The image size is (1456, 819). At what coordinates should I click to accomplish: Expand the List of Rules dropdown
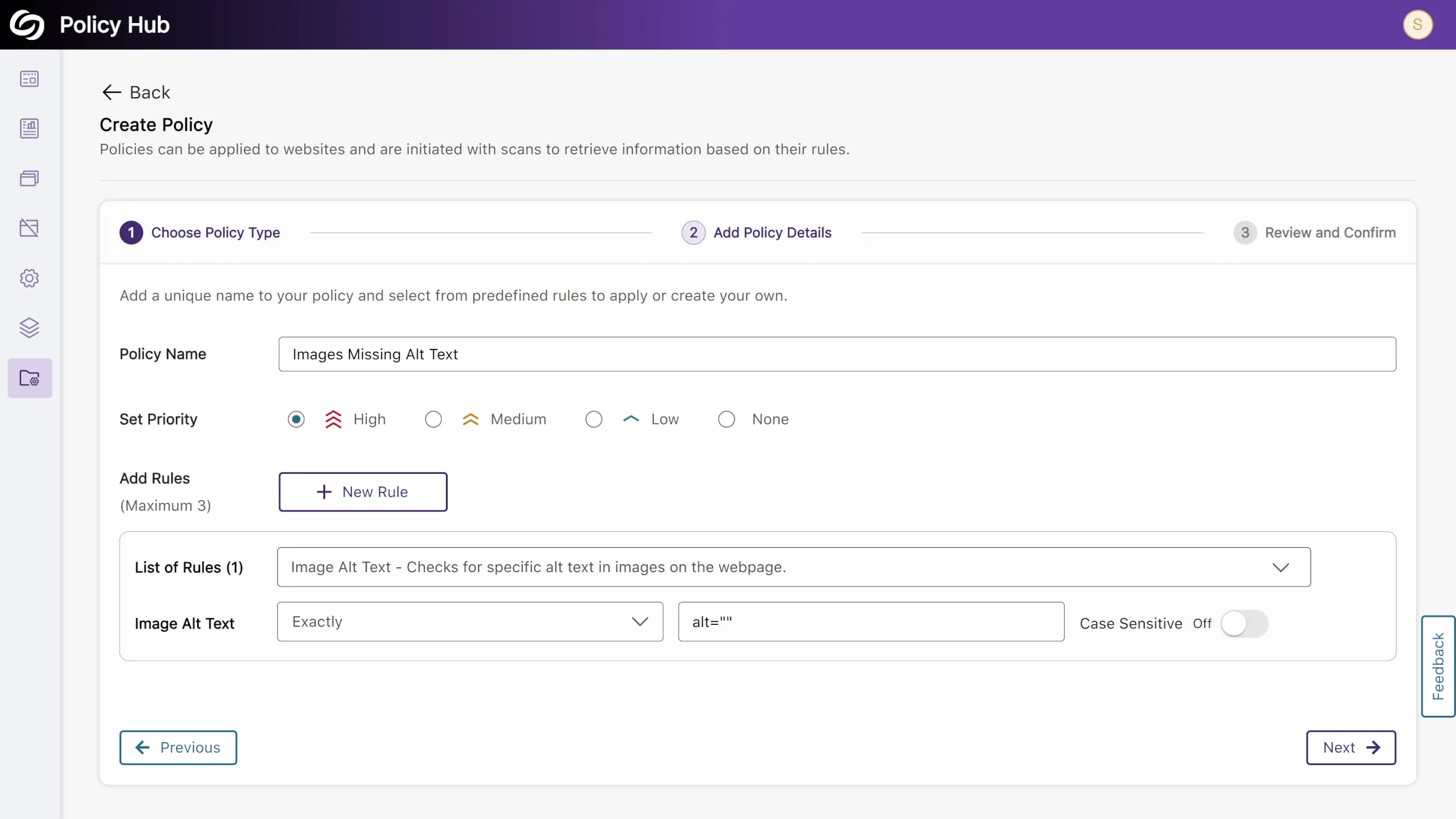tap(794, 567)
